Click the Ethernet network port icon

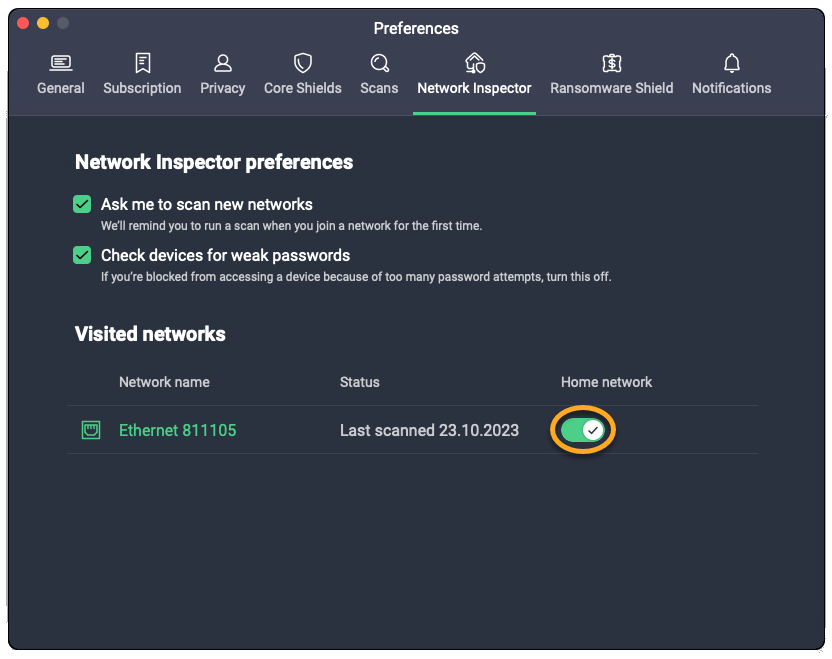91,430
